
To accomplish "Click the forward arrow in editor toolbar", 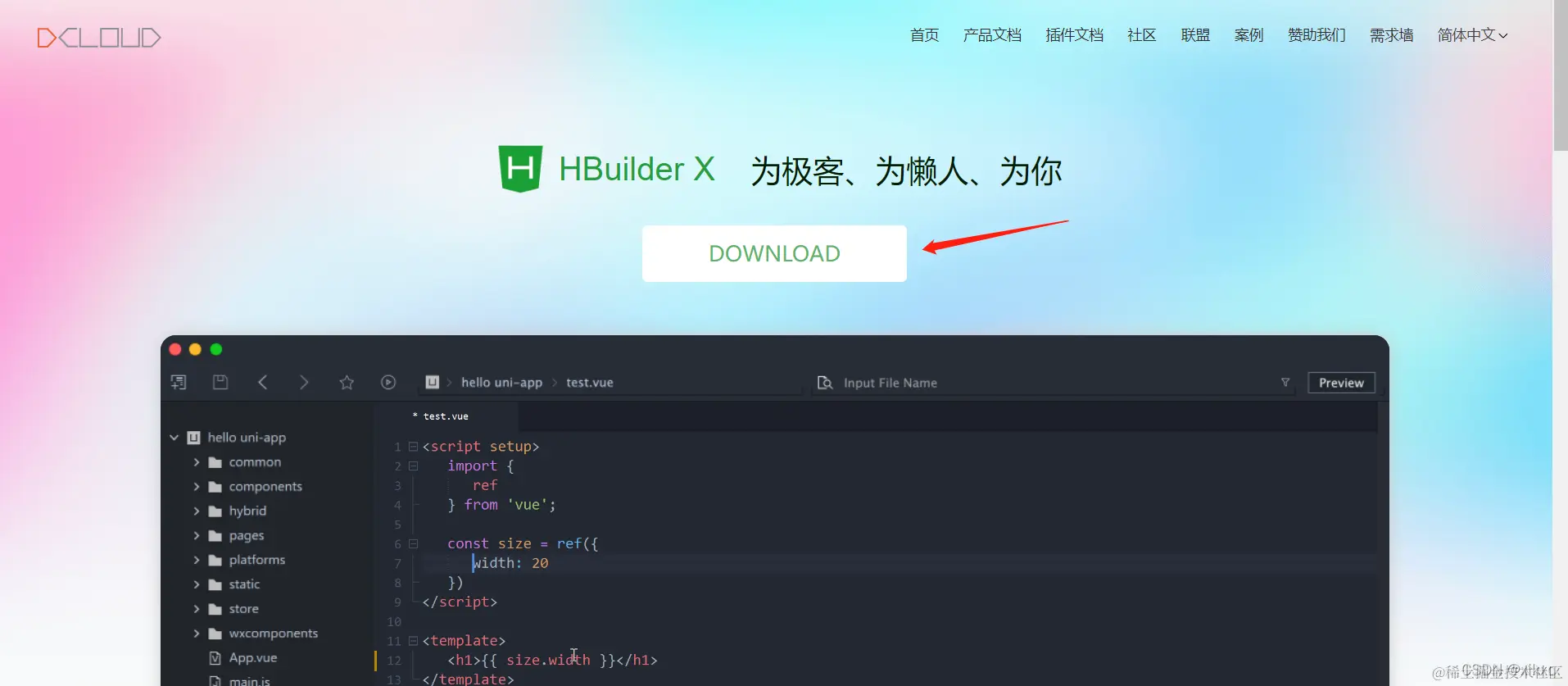I will 304,382.
